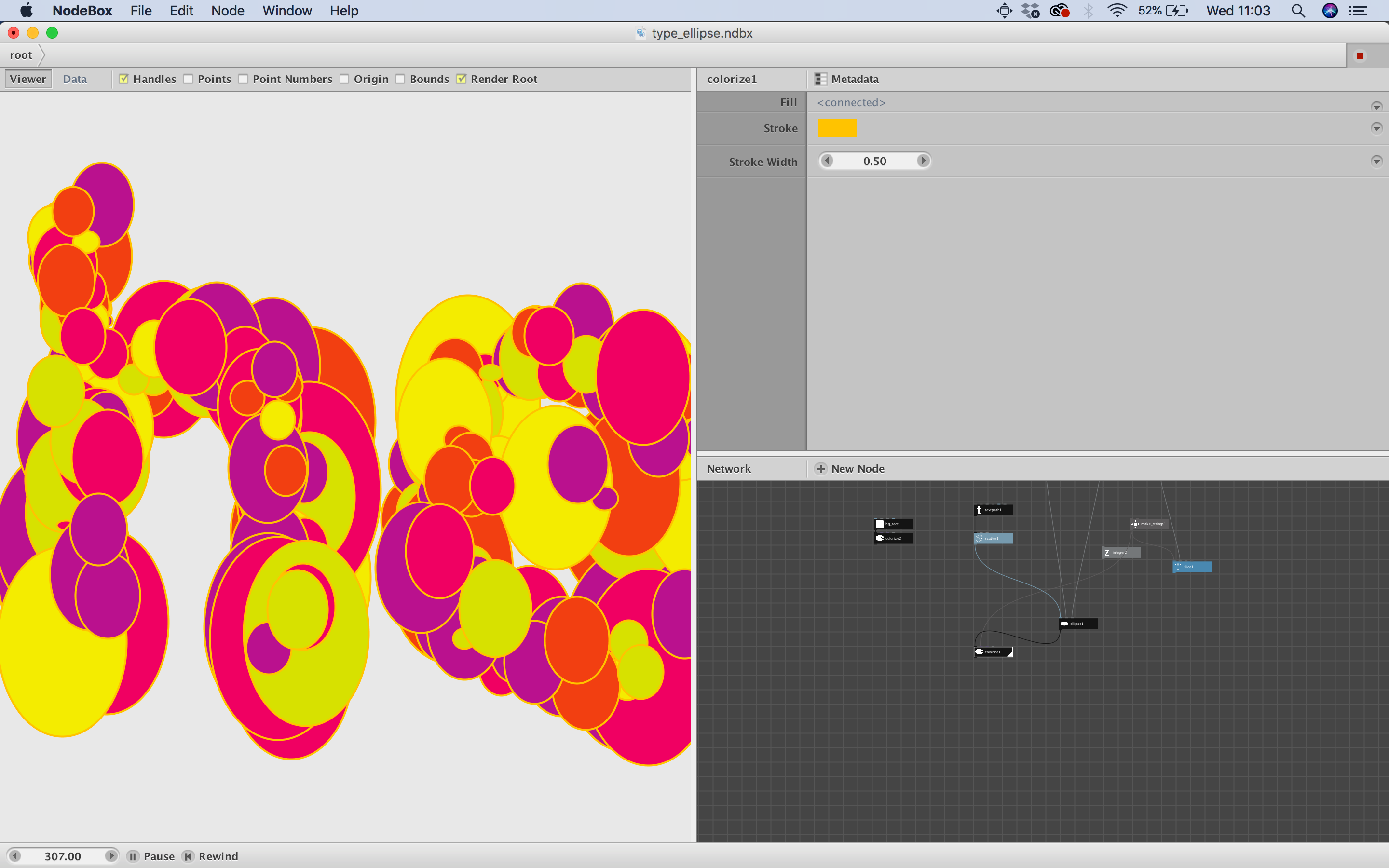Image resolution: width=1389 pixels, height=868 pixels.
Task: Click the New Node button
Action: click(850, 468)
